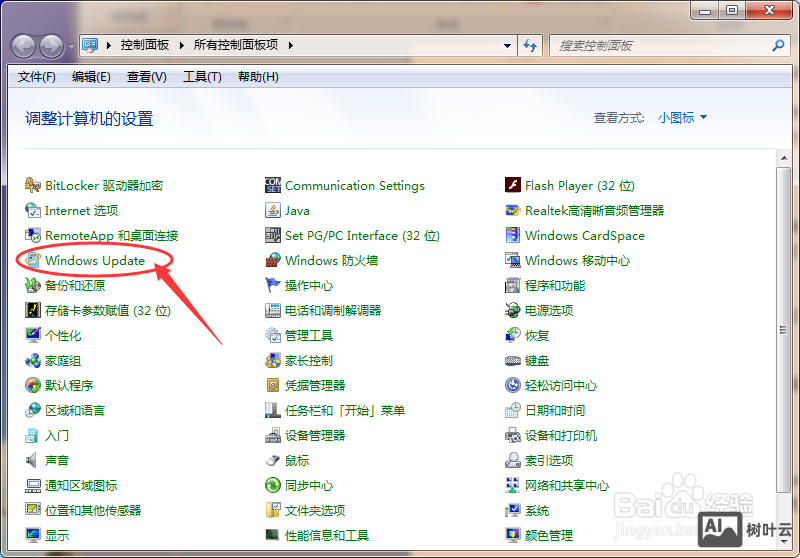Screen dimensions: 800x558
Task: Click the 声音 speaker icon
Action: click(32, 460)
